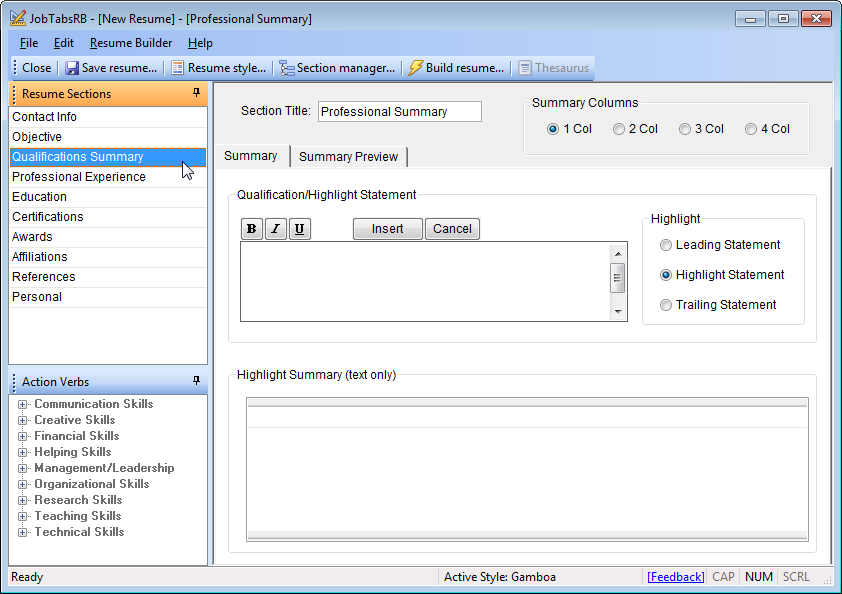The width and height of the screenshot is (842, 594).
Task: Click the Insert button
Action: 387,229
